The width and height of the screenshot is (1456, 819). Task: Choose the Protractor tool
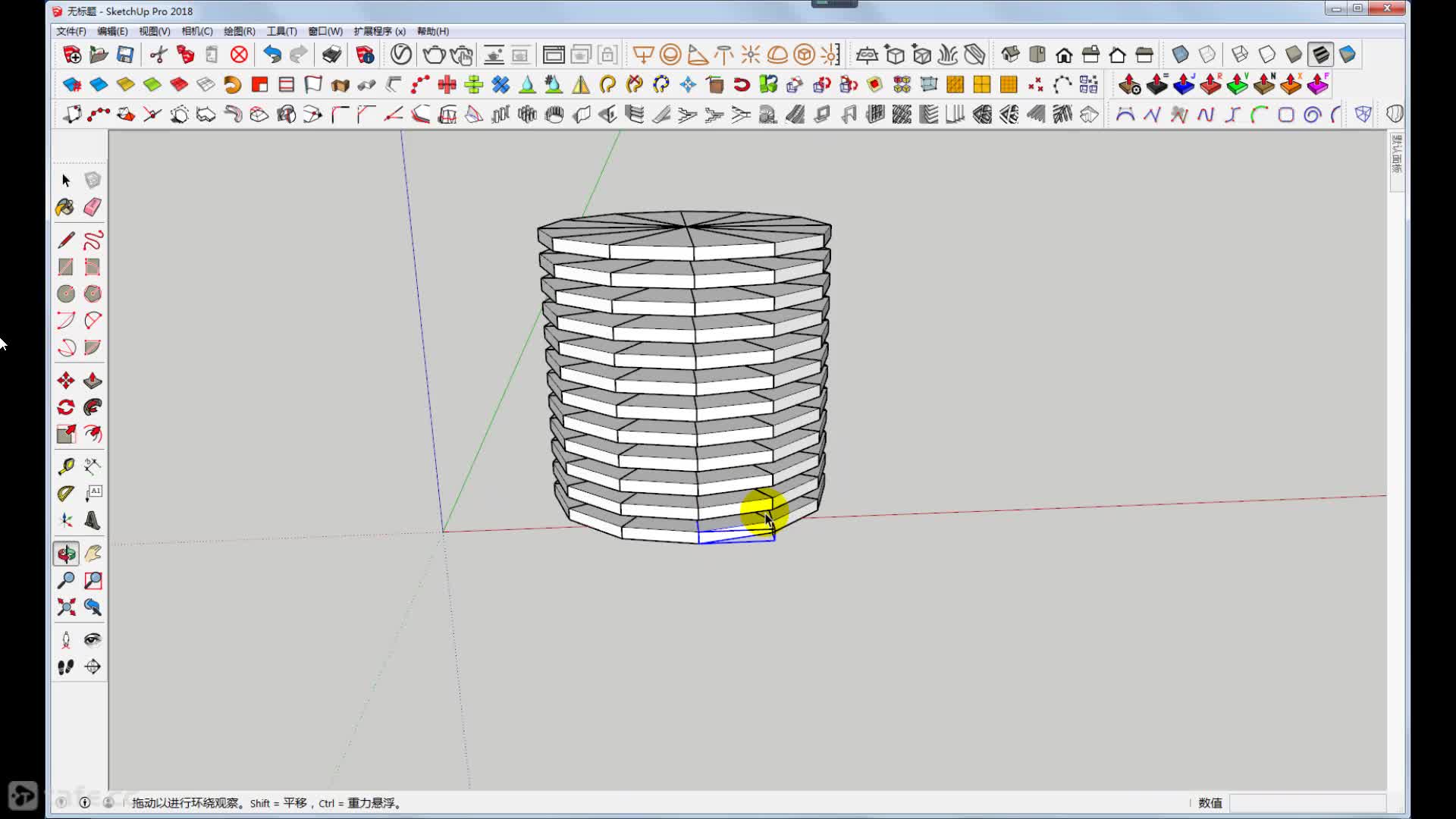pyautogui.click(x=66, y=494)
